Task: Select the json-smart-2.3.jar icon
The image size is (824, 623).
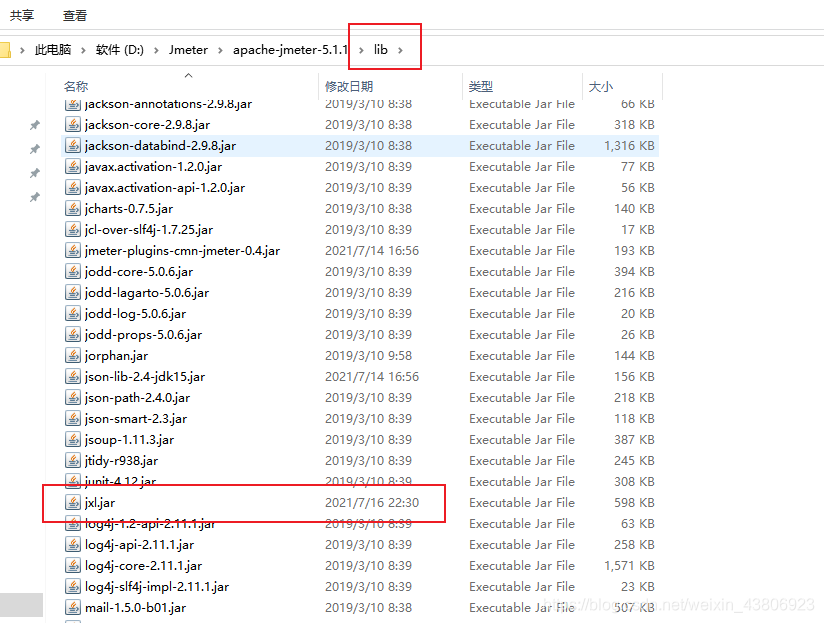Action: click(73, 418)
